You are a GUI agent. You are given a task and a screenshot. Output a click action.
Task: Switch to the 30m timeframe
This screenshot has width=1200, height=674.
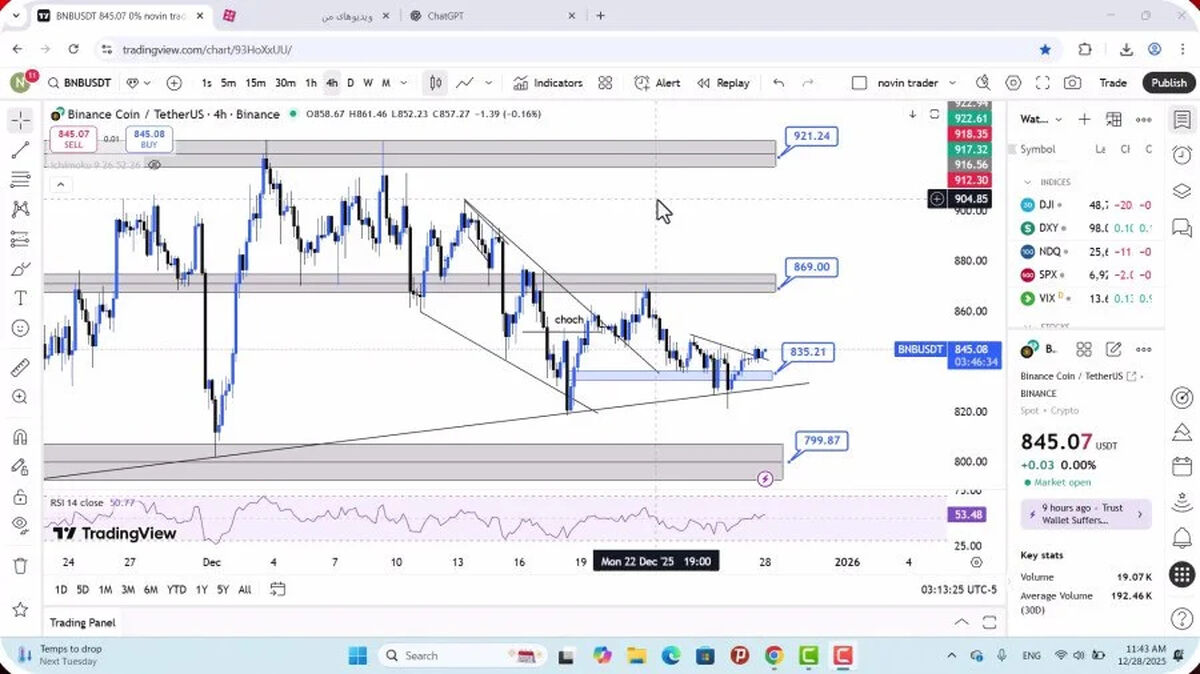point(285,83)
